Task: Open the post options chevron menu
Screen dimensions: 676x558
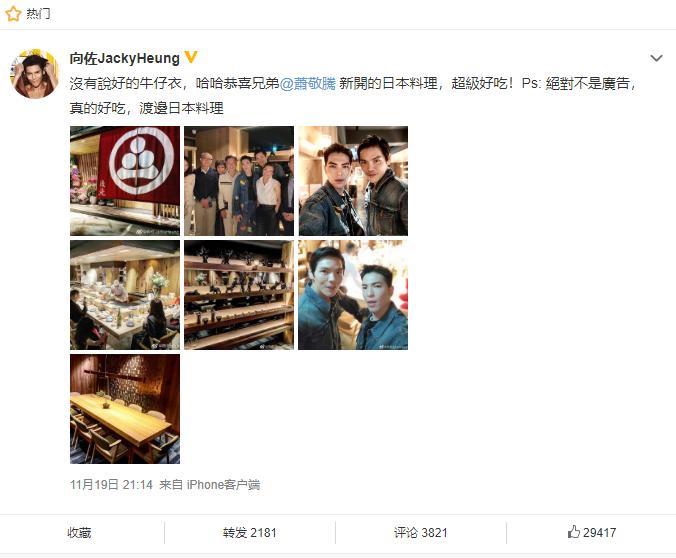Action: 656,58
